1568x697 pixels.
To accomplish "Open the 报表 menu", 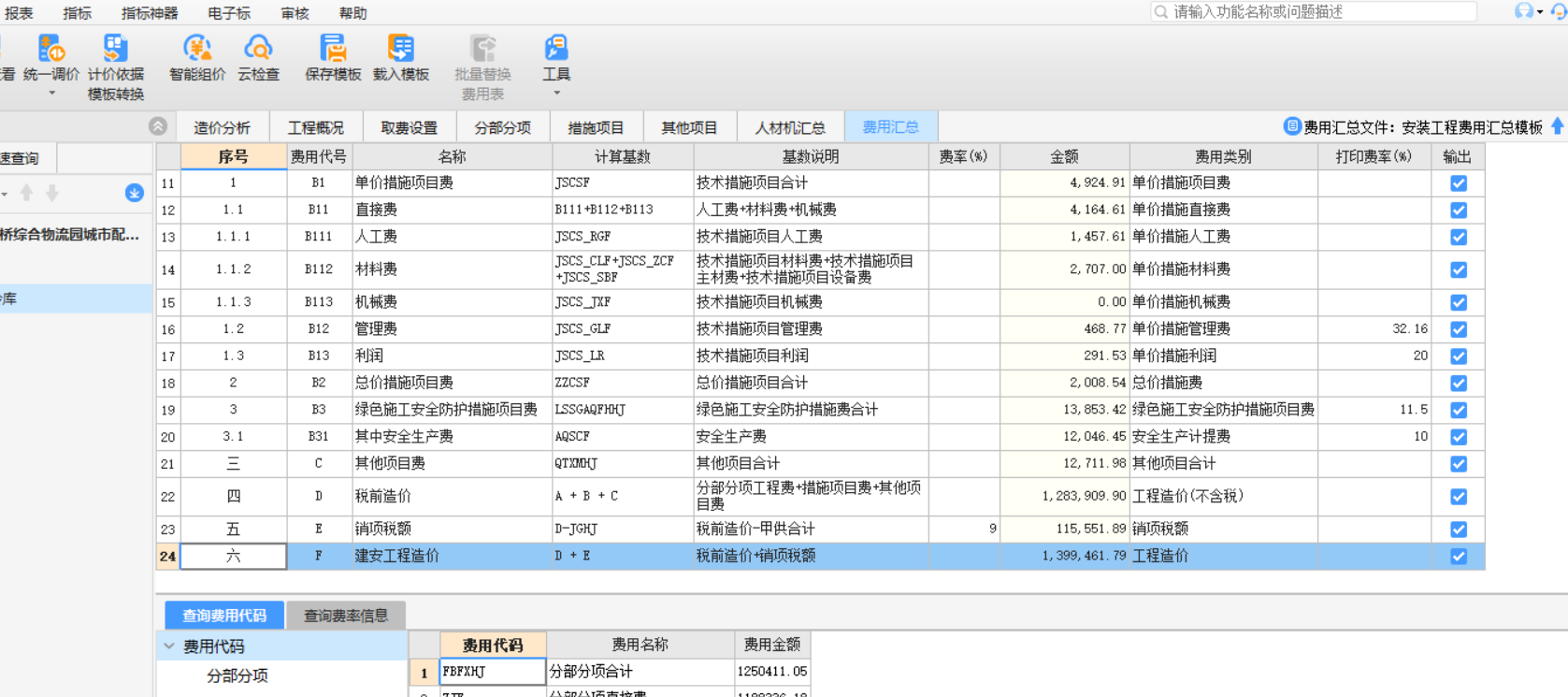I will pos(19,13).
